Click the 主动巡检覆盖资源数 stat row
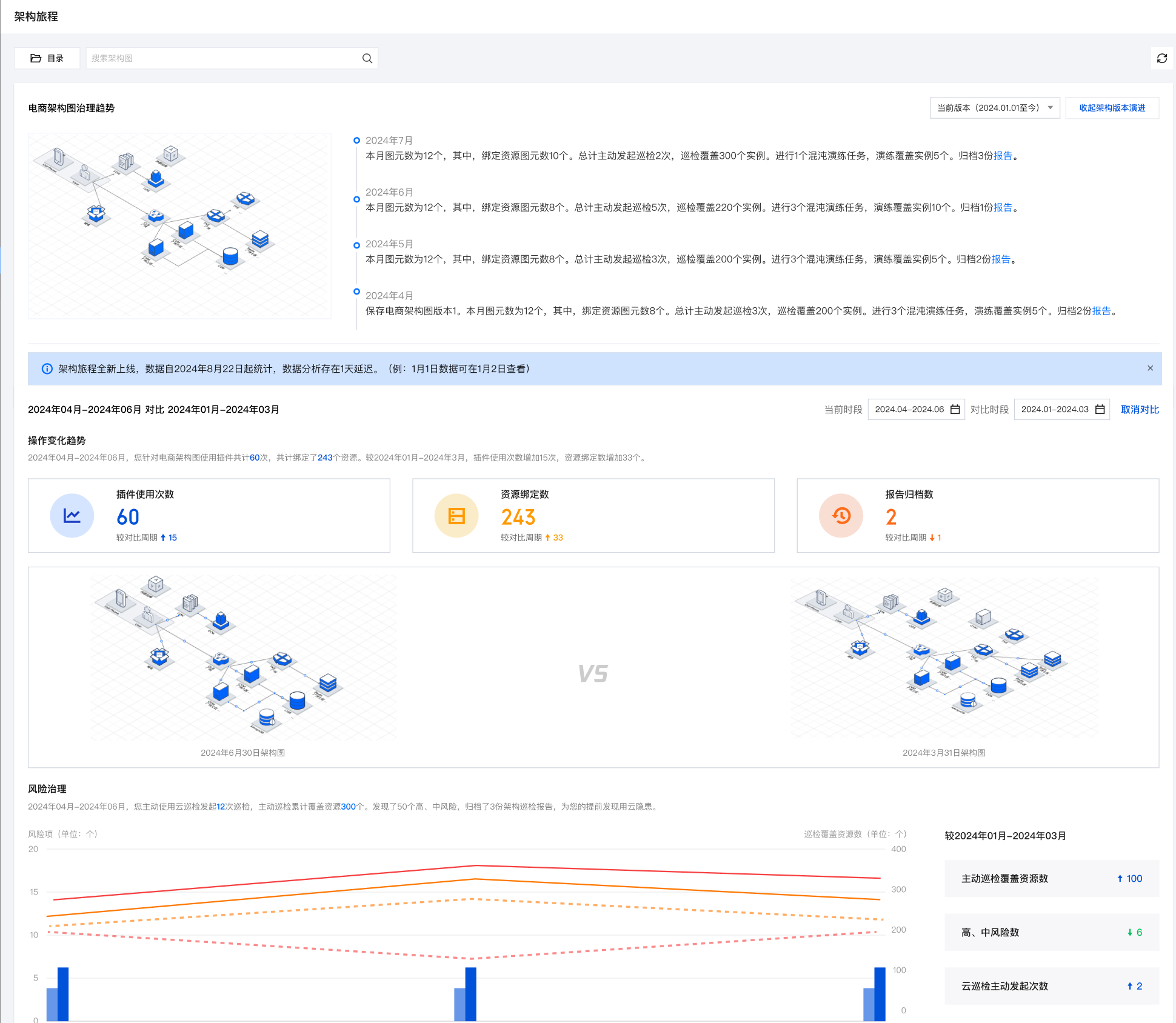The image size is (1176, 1023). 1052,878
